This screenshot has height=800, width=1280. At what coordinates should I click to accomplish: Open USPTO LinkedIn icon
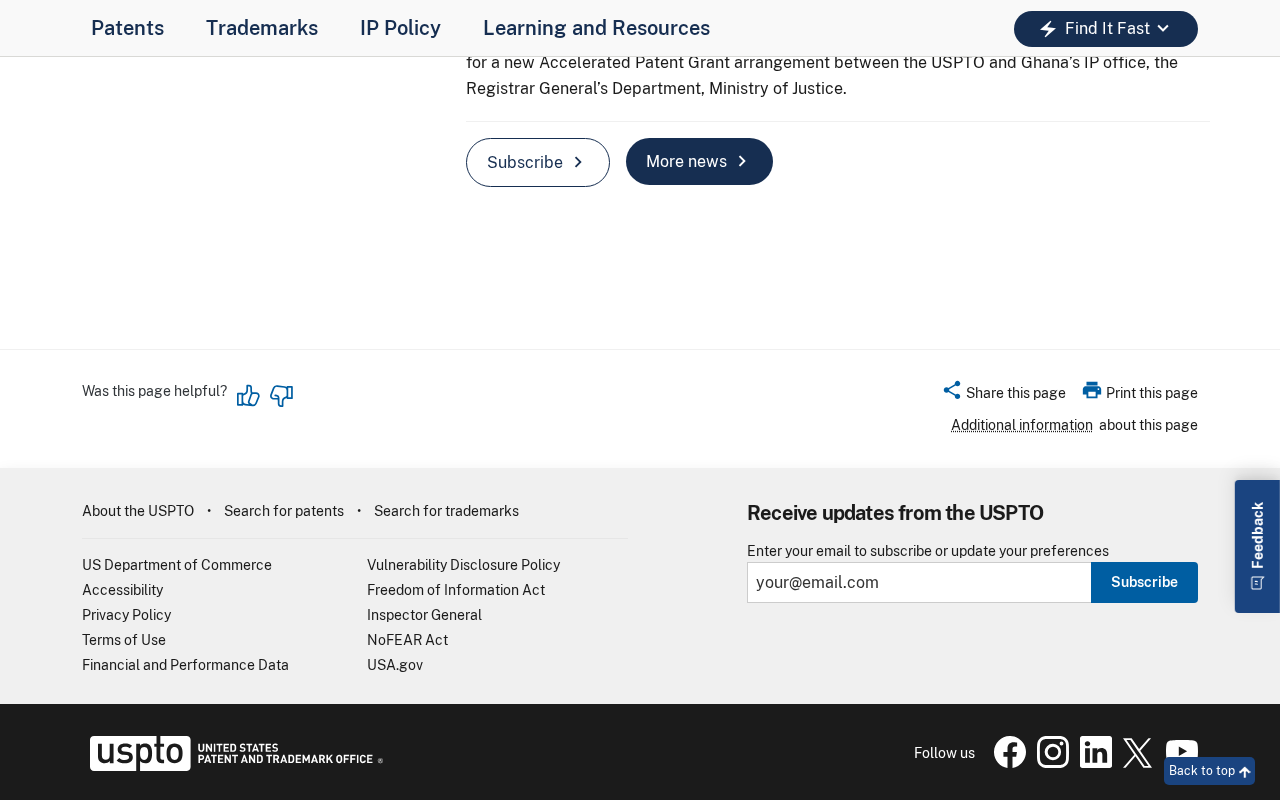[x=1096, y=752]
